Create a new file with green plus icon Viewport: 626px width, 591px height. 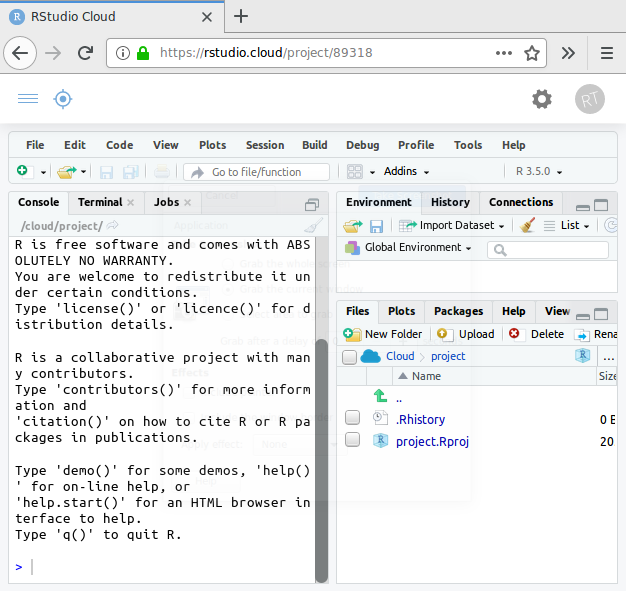[x=25, y=172]
